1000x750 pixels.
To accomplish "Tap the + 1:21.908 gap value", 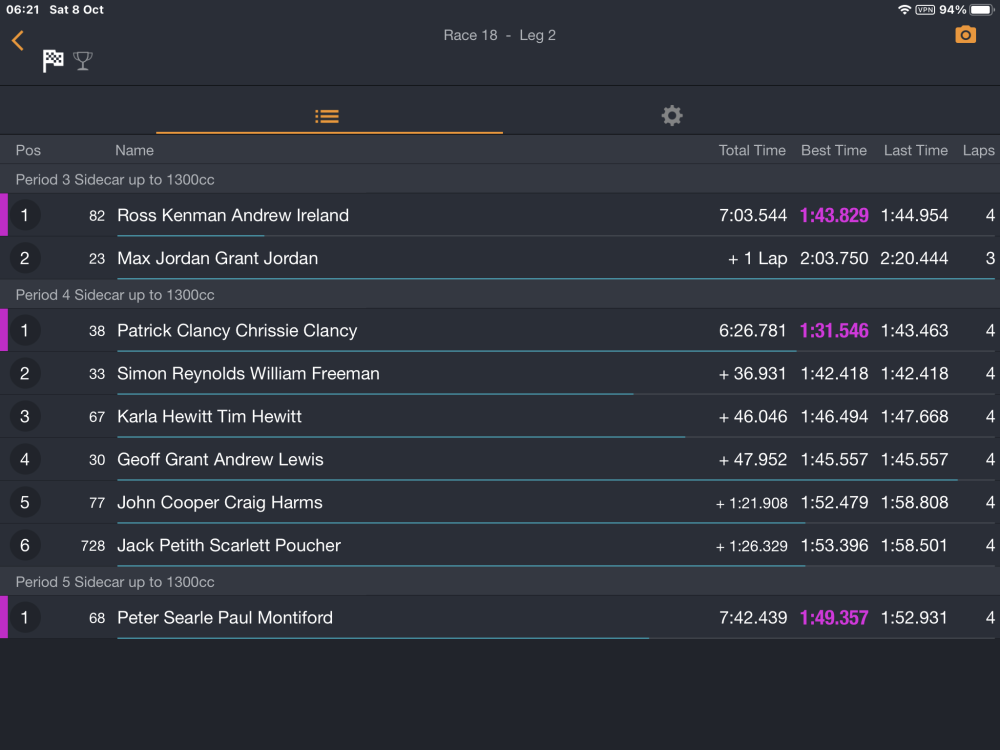I will 751,503.
